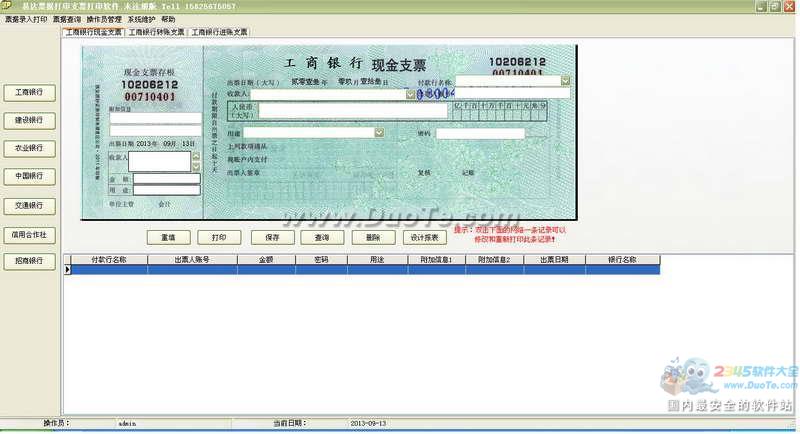Viewport: 800px width, 434px height.
Task: Open the 系统维护 menu
Action: click(141, 19)
